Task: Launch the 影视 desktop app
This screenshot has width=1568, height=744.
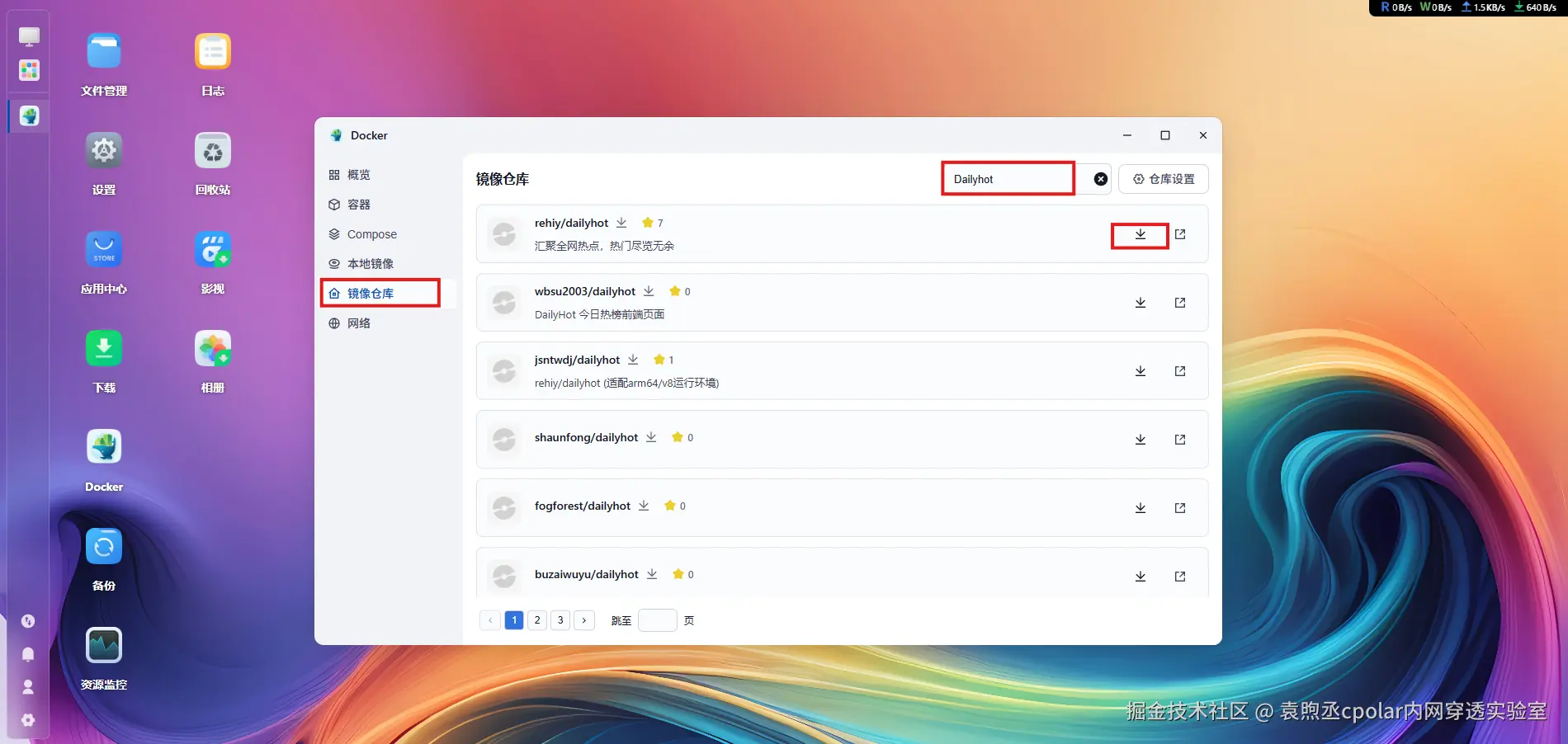Action: tap(213, 261)
